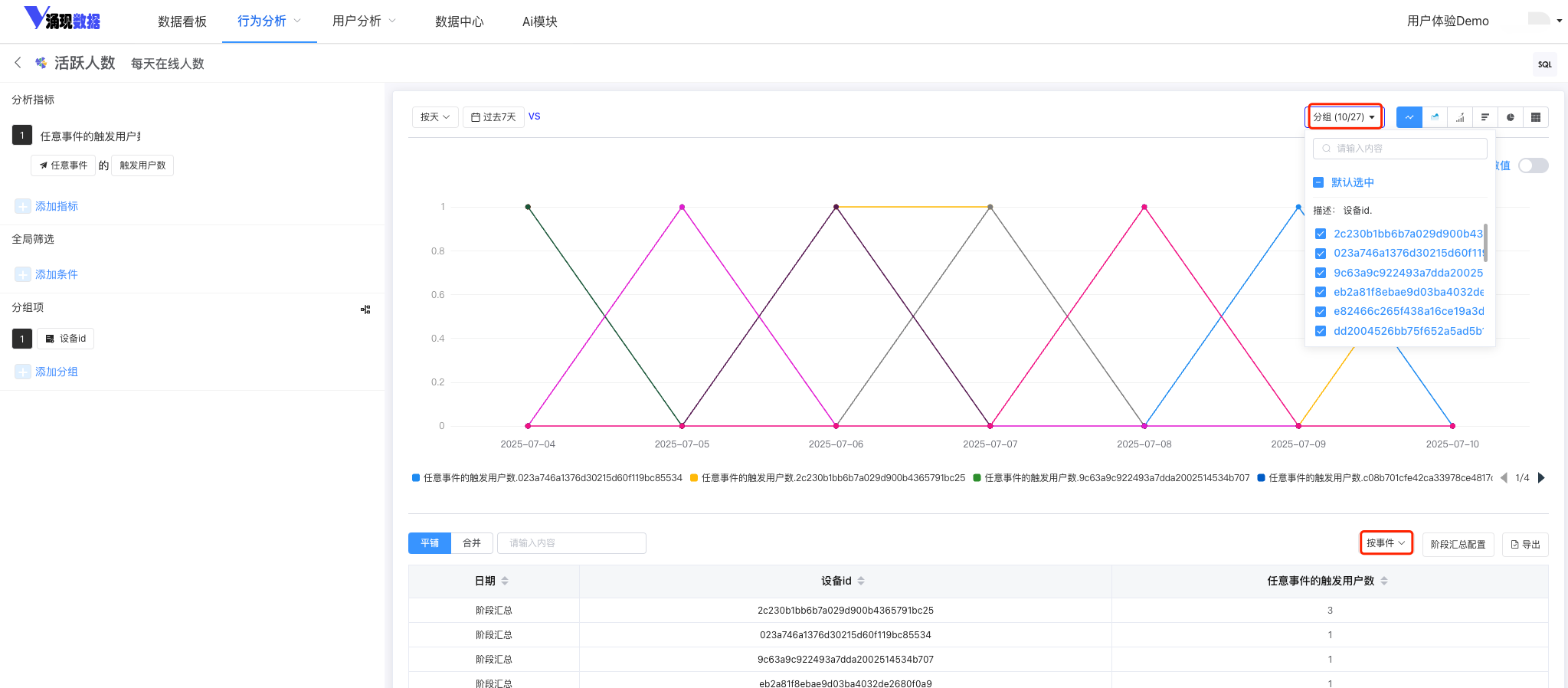Switch to the horizontal bar chart icon
1568x688 pixels.
tap(1485, 117)
